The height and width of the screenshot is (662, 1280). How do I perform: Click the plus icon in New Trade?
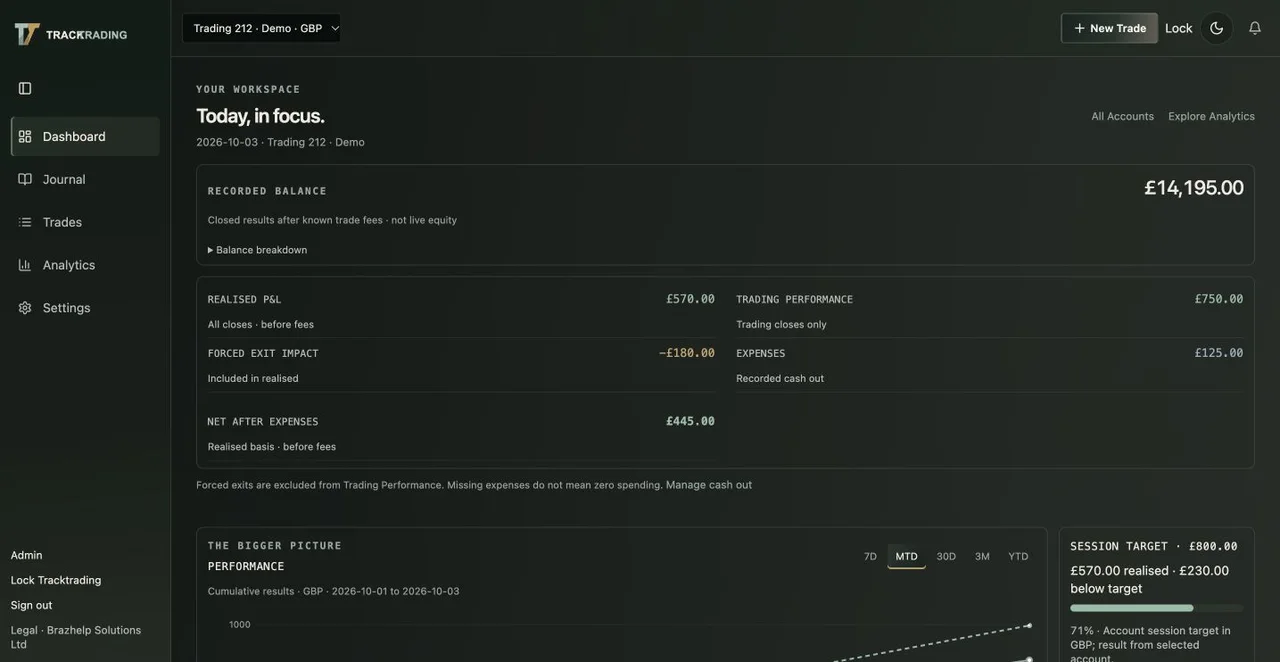click(1079, 28)
